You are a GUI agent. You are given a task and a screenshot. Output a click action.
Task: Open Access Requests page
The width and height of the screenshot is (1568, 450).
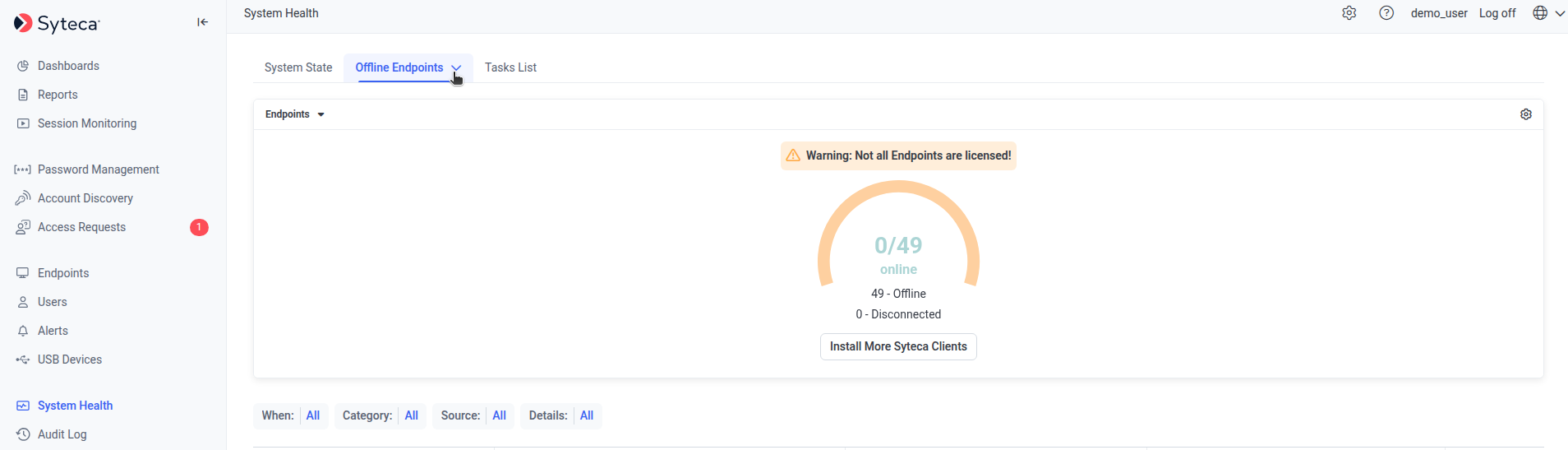(81, 227)
